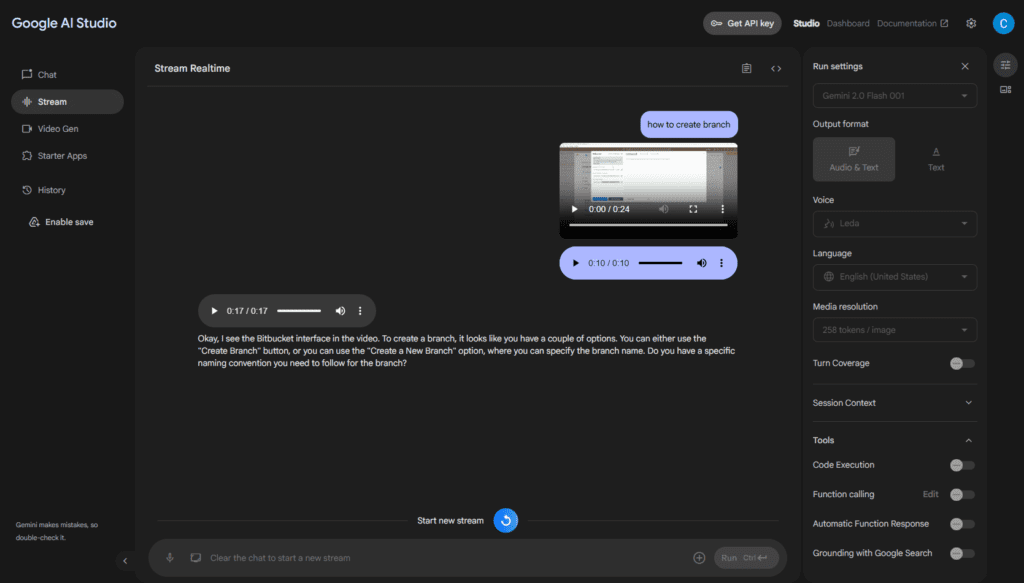Toggle Turn Coverage switch
The image size is (1024, 583).
(x=962, y=364)
